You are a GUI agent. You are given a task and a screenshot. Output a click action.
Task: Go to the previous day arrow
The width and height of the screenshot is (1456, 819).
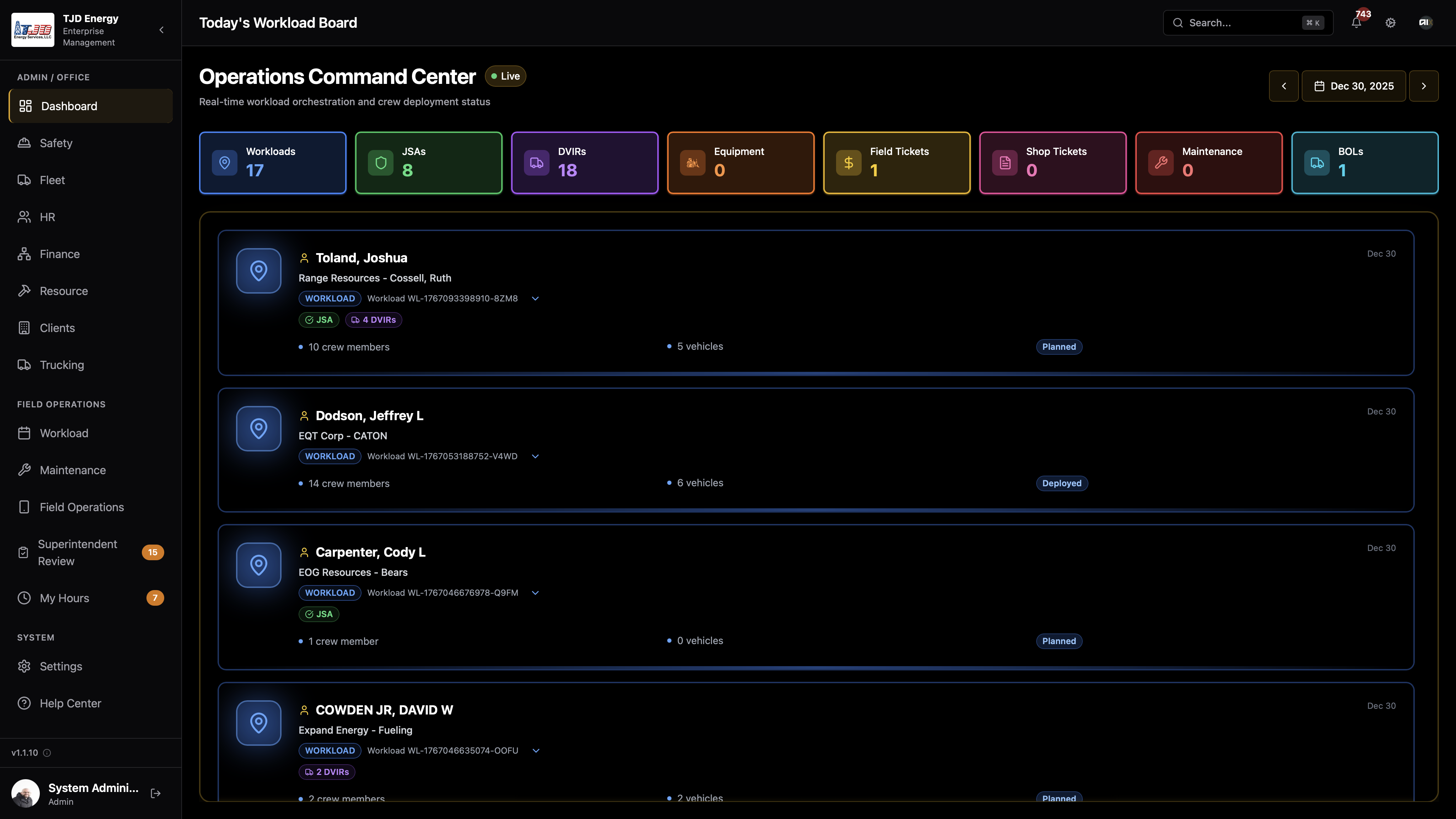[1284, 86]
